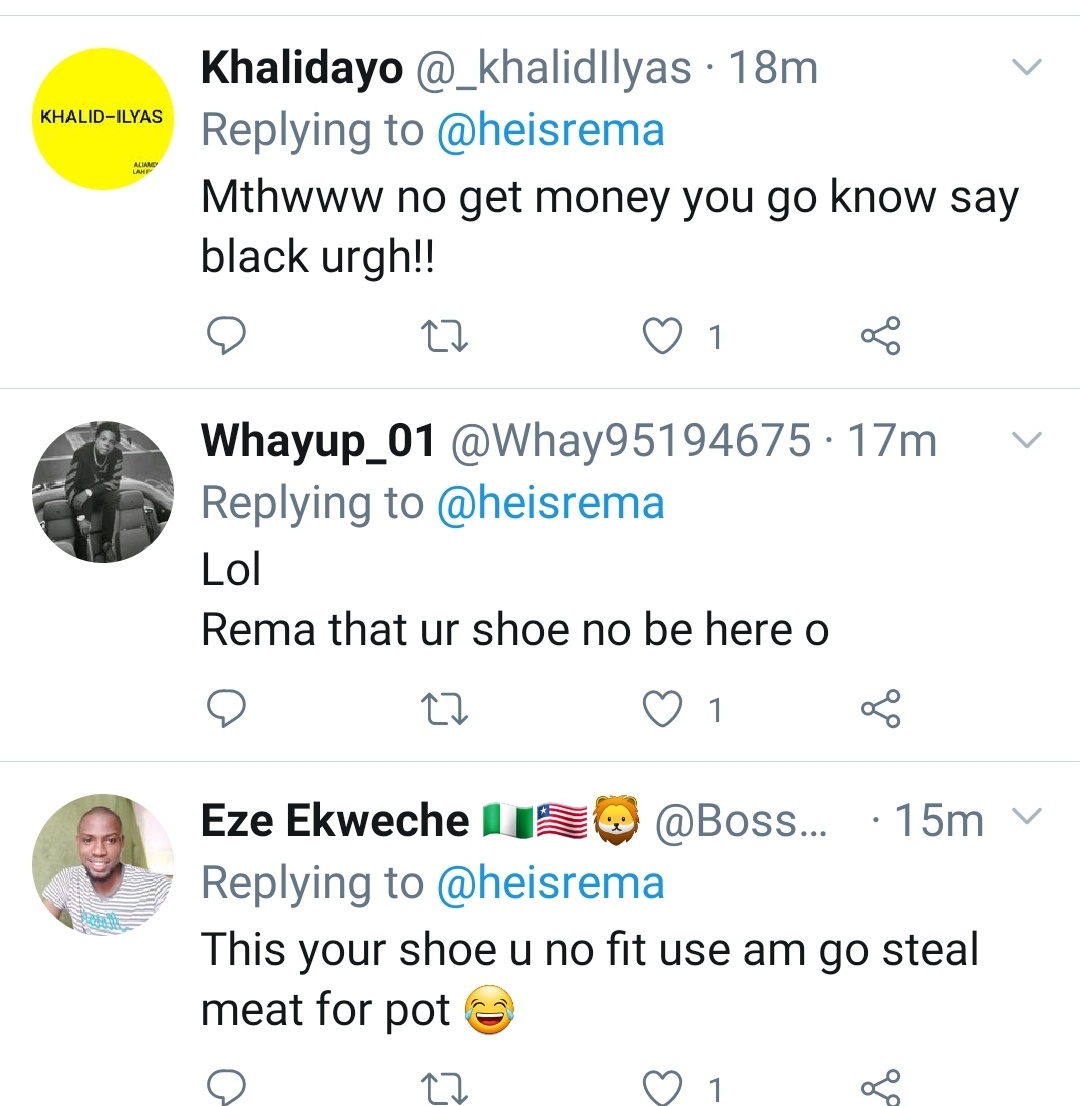Screen dimensions: 1080x1106
Task: Open @heisrema link in Khalidayo's reply
Action: (550, 130)
